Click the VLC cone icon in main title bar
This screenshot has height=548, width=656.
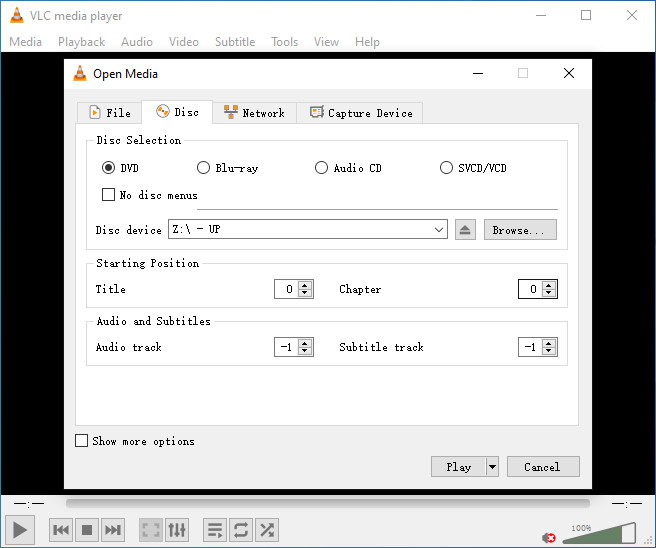[x=17, y=15]
